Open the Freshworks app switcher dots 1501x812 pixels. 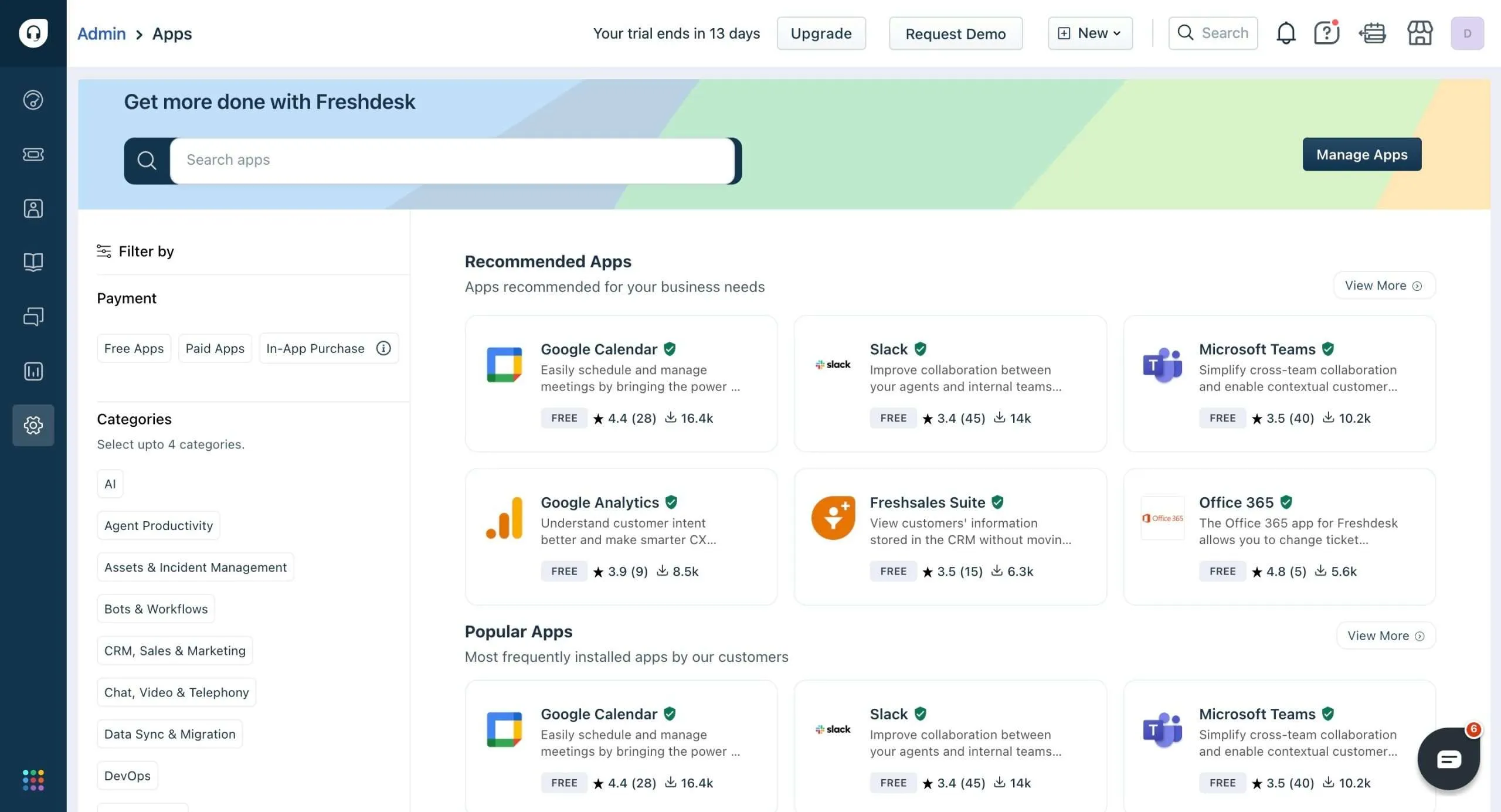click(x=33, y=780)
